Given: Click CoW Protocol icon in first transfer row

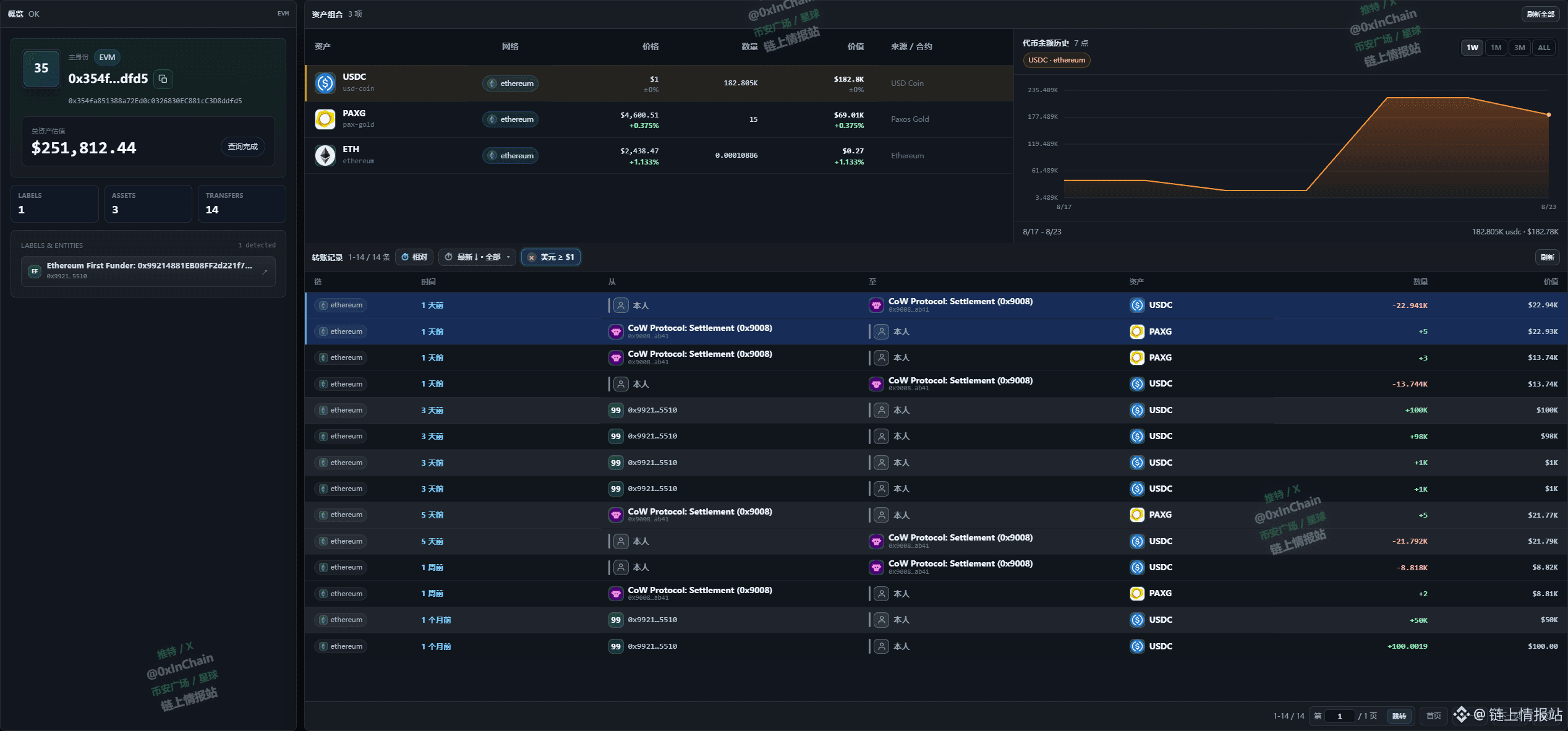Looking at the screenshot, I should pyautogui.click(x=876, y=305).
